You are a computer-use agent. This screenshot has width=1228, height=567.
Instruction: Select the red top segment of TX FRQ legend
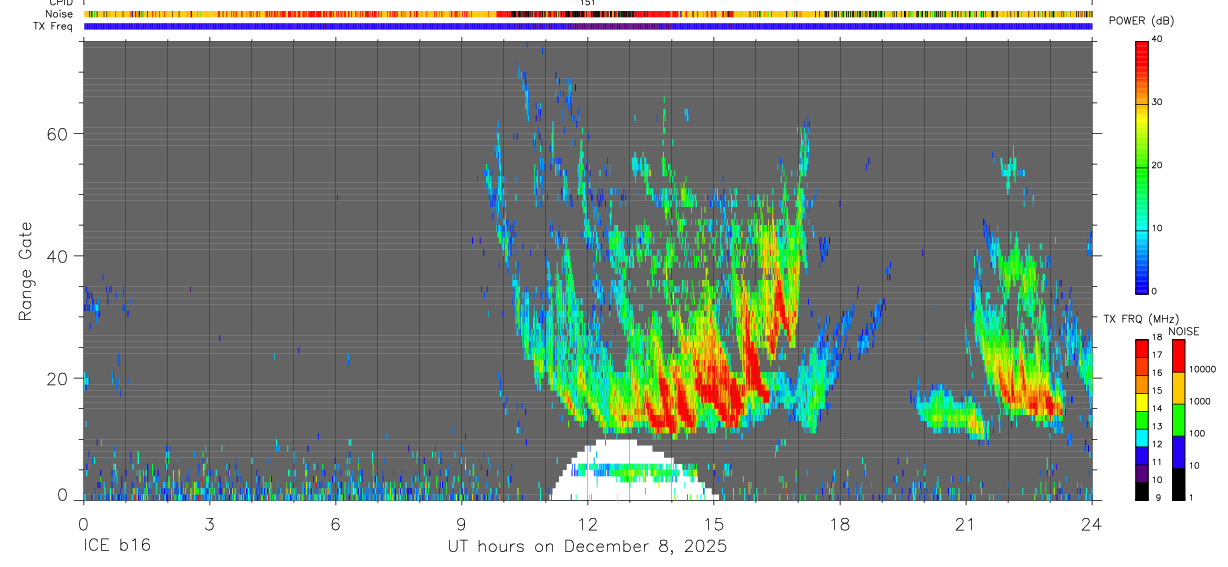1142,347
